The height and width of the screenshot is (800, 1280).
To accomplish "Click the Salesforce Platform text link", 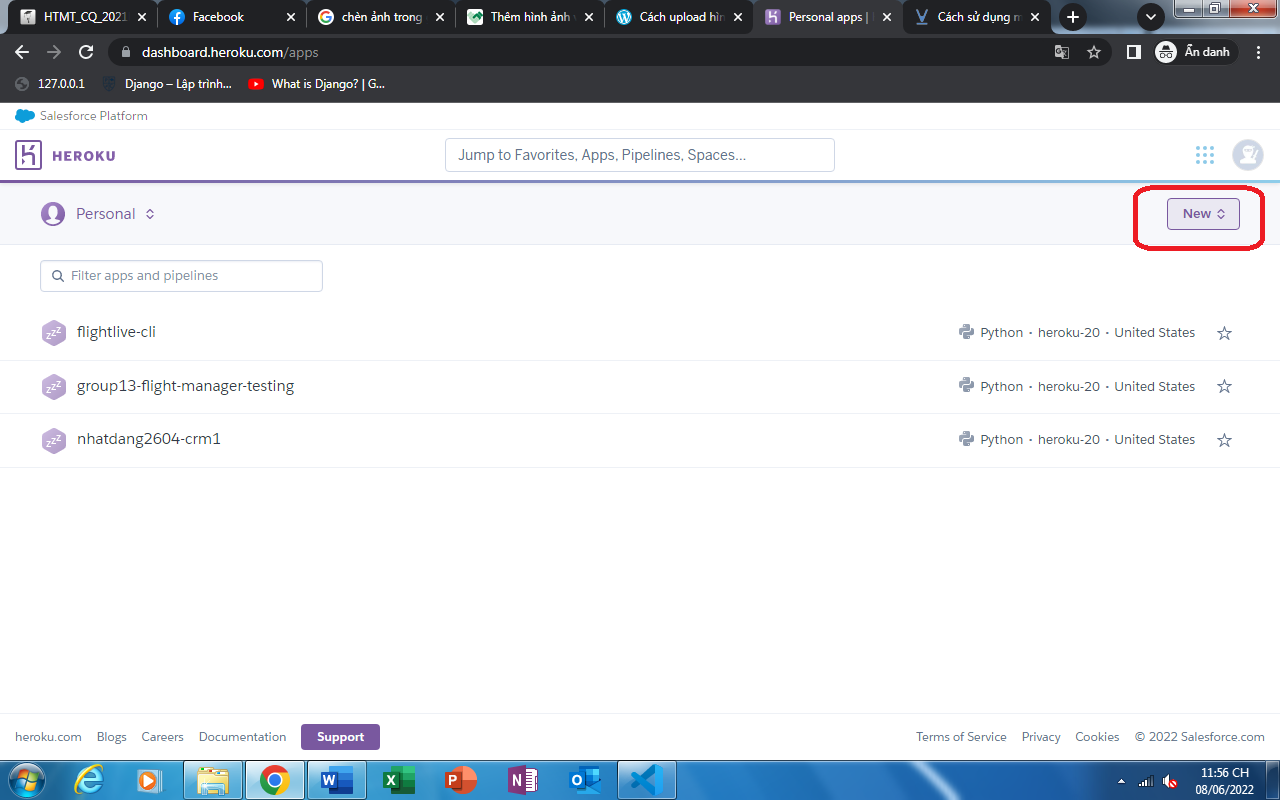I will (x=94, y=116).
